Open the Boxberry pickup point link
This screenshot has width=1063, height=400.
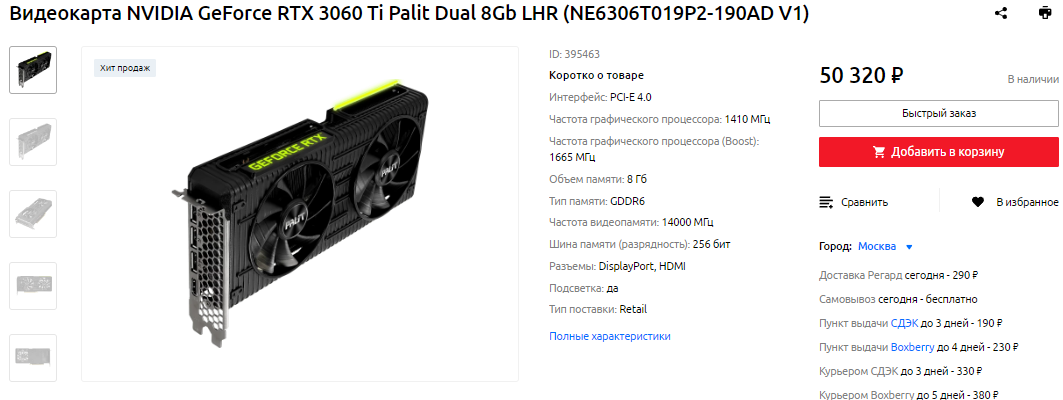click(x=912, y=347)
